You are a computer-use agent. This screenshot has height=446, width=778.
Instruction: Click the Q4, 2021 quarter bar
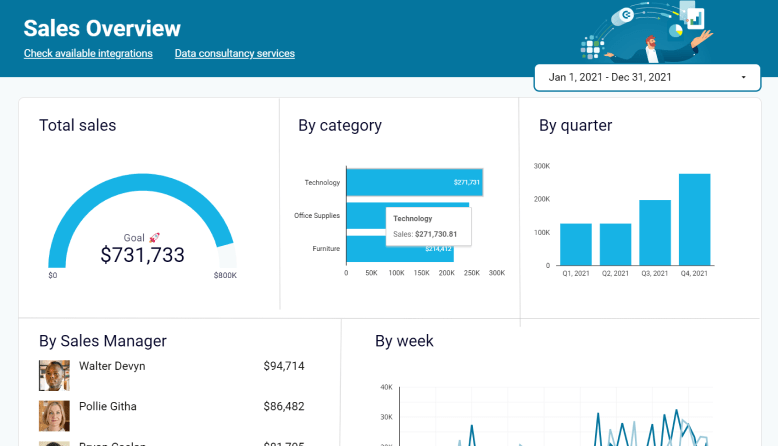[x=695, y=219]
